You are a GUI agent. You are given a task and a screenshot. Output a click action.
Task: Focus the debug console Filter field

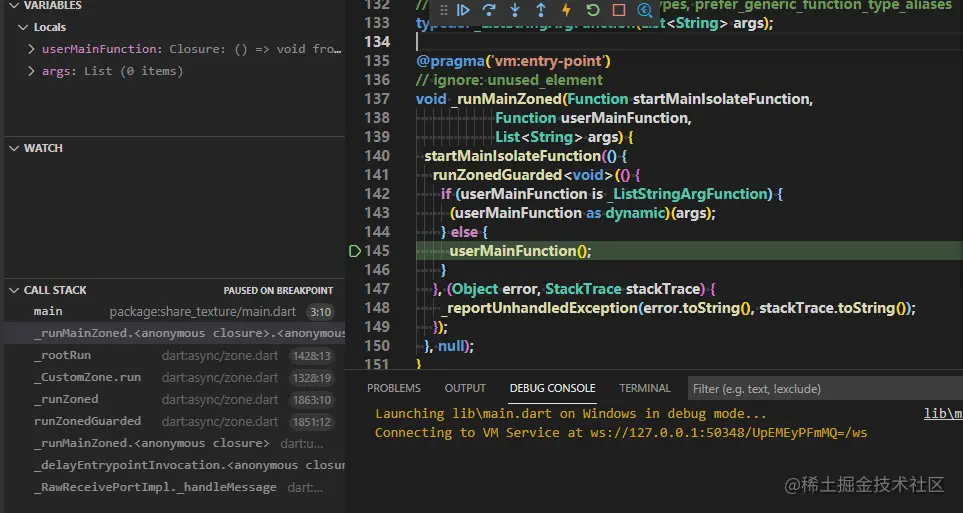(825, 389)
